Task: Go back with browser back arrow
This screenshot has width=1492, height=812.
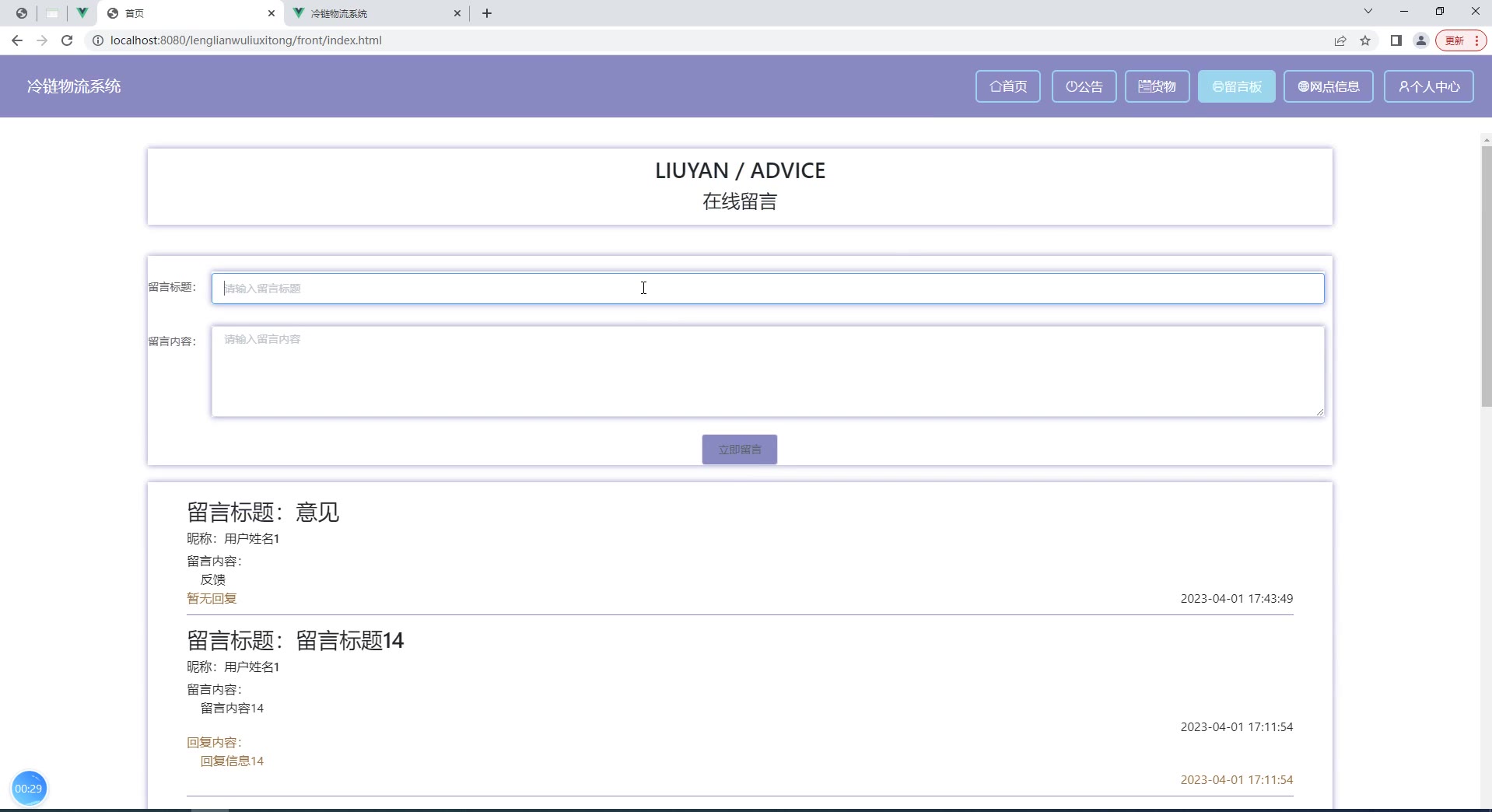Action: tap(17, 40)
